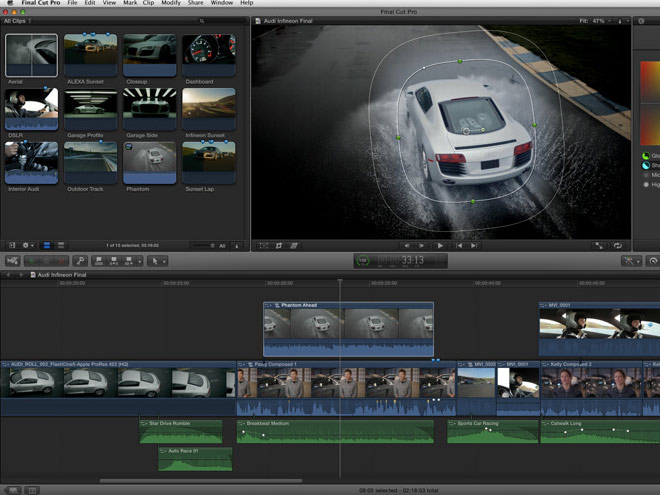Select the Shadows color correction puck
The image size is (660, 495).
(x=646, y=165)
